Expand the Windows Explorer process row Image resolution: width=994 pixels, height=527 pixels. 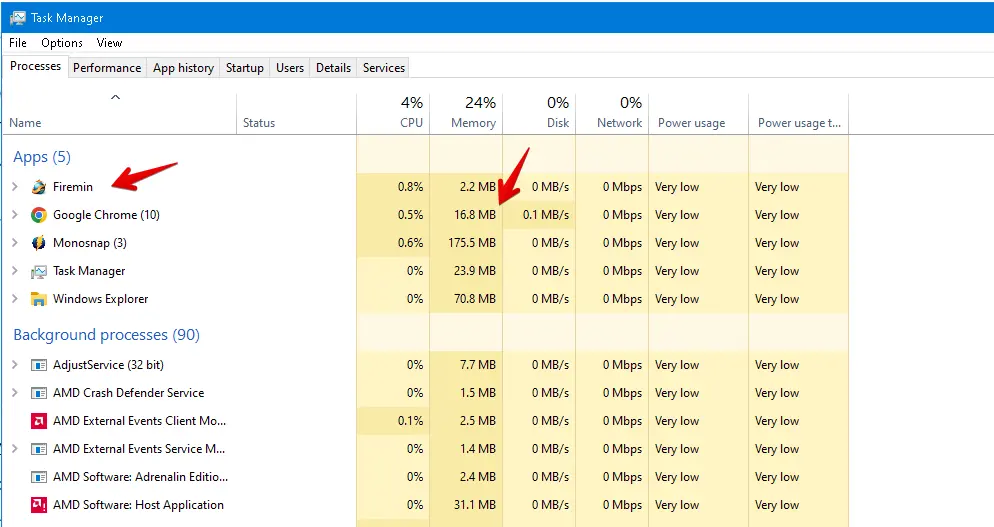click(15, 298)
